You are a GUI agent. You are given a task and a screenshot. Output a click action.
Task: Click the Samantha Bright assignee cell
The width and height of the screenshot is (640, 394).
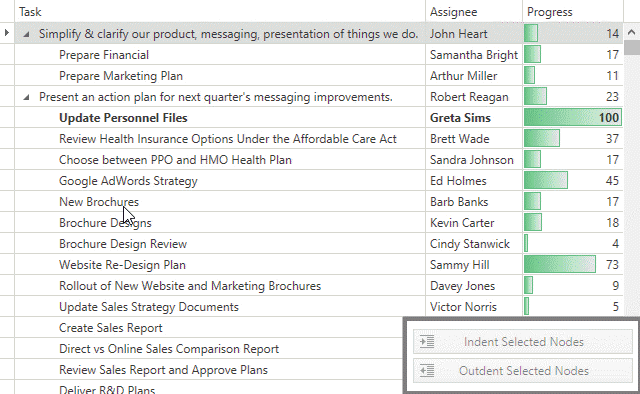click(474, 55)
